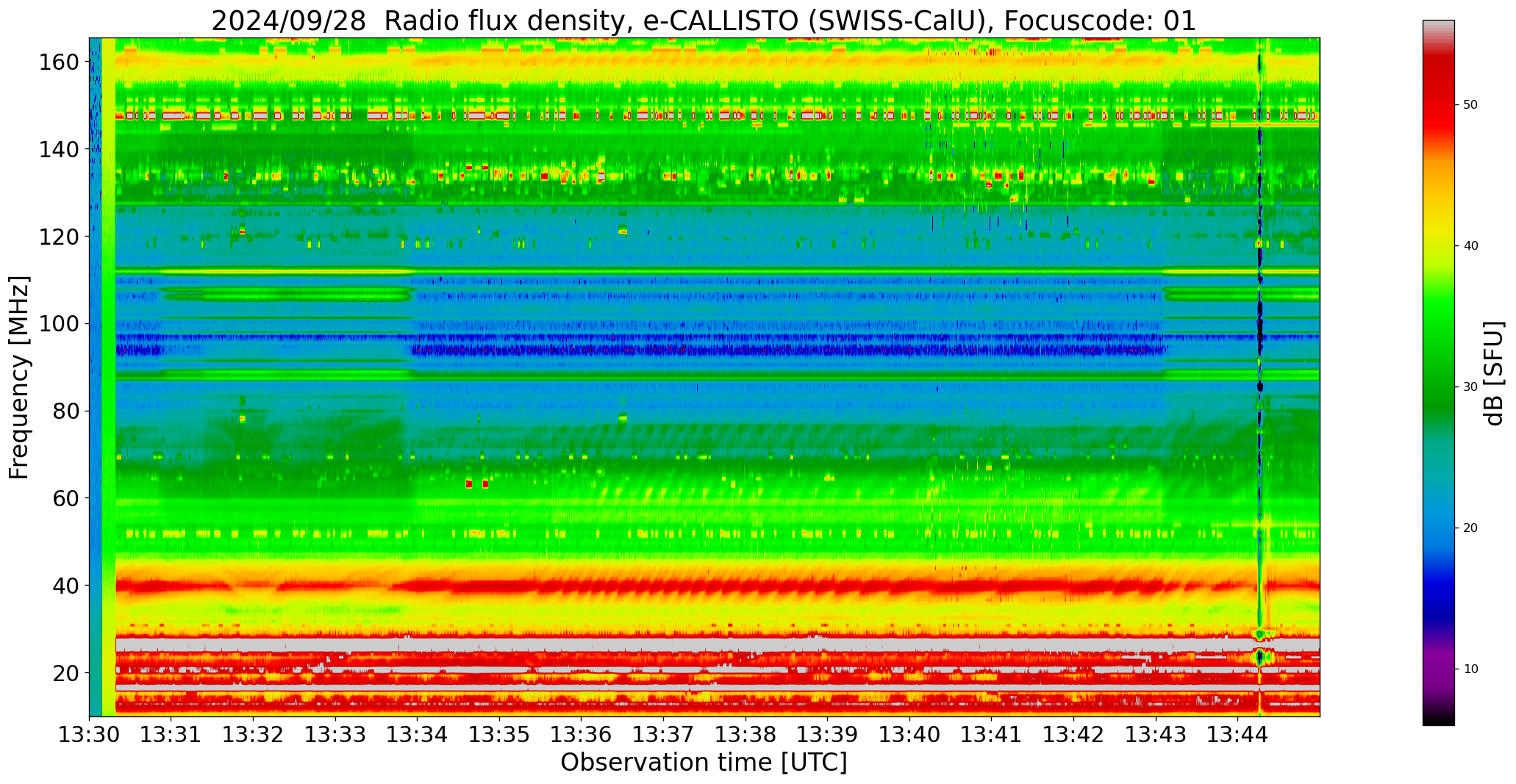
Task: Click the dB color scale bar
Action: click(1438, 373)
